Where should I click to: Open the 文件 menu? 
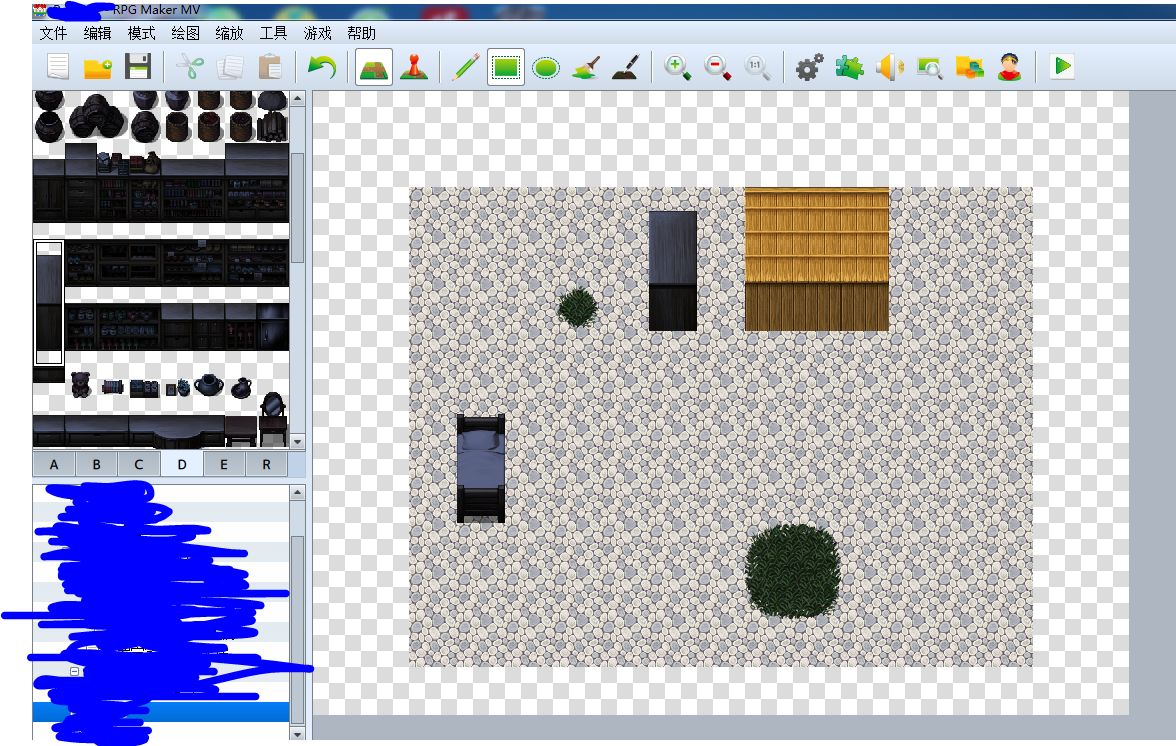53,33
